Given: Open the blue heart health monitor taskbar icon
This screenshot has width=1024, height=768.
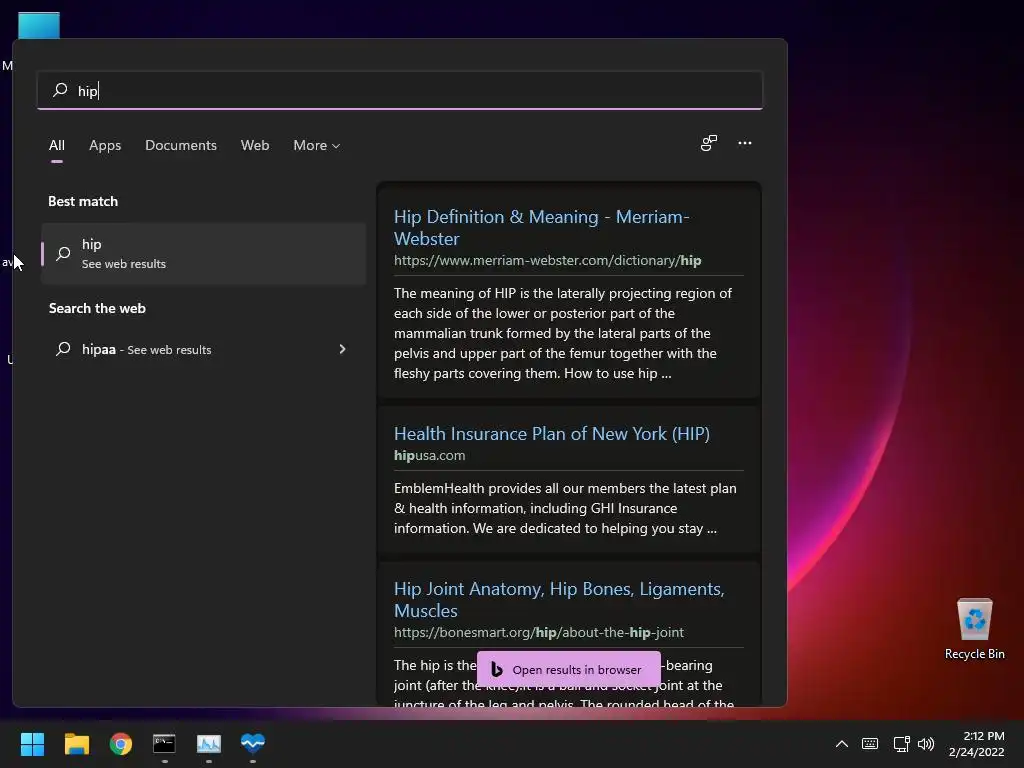Looking at the screenshot, I should pos(253,743).
